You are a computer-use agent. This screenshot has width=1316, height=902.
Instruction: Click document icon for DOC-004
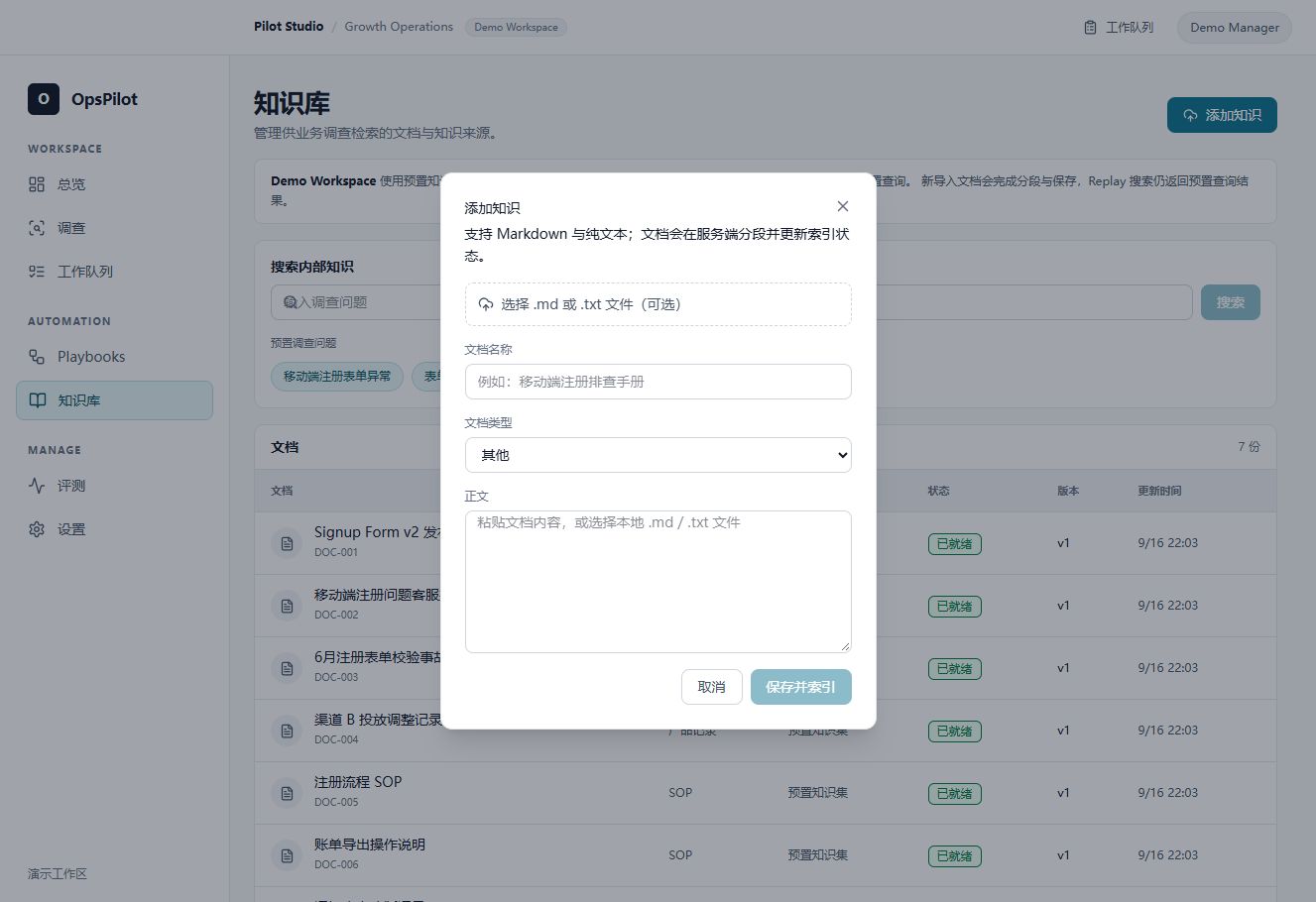point(287,731)
